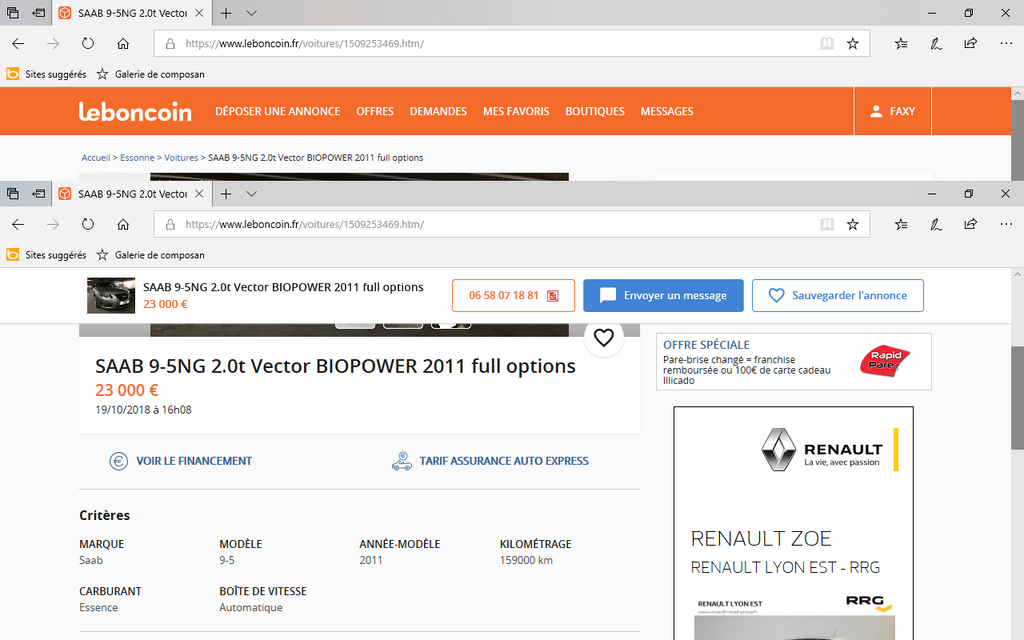1024x640 pixels.
Task: Open the favorites hub in the background window
Action: coord(901,44)
